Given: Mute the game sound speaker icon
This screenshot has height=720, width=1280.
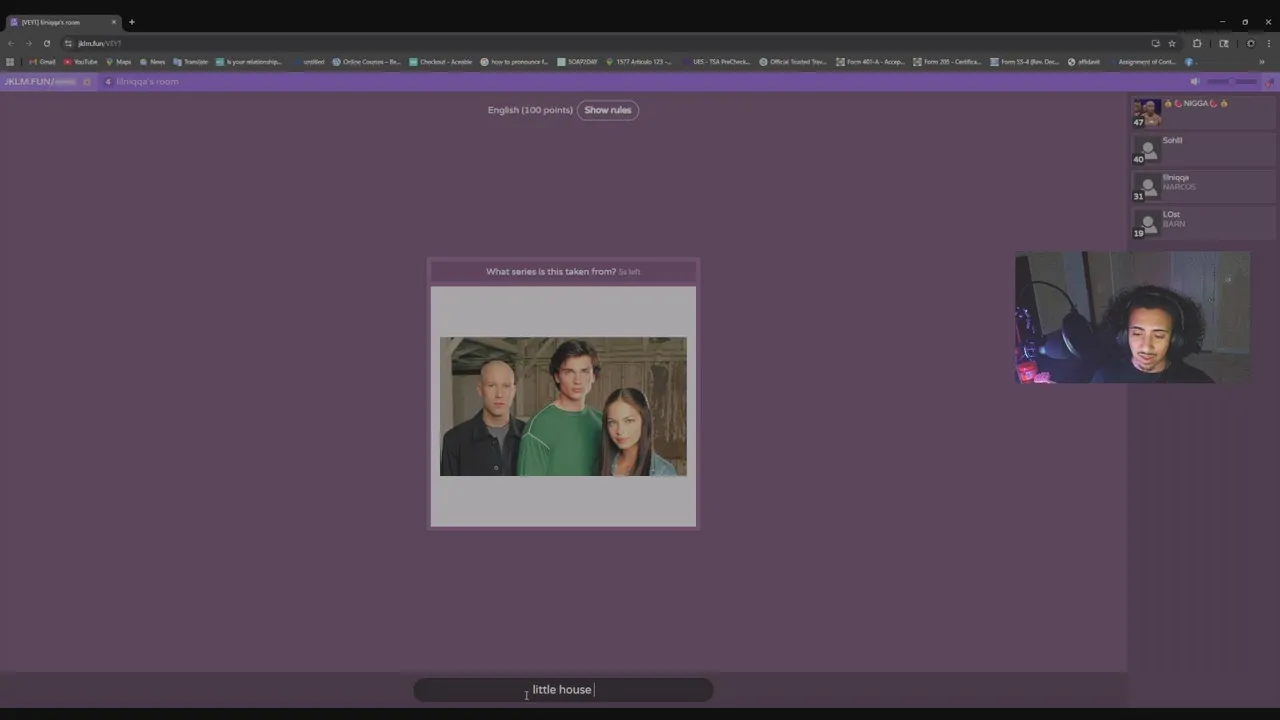Looking at the screenshot, I should point(1194,81).
